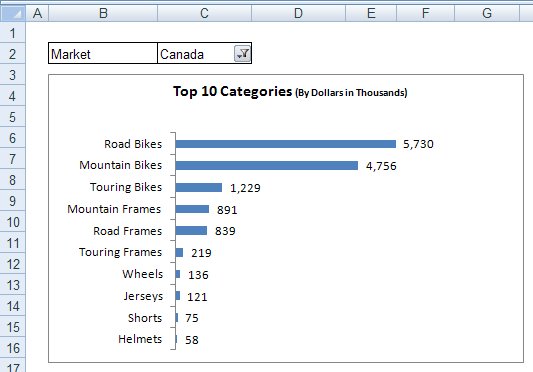Click the Wheels axis label

click(142, 274)
